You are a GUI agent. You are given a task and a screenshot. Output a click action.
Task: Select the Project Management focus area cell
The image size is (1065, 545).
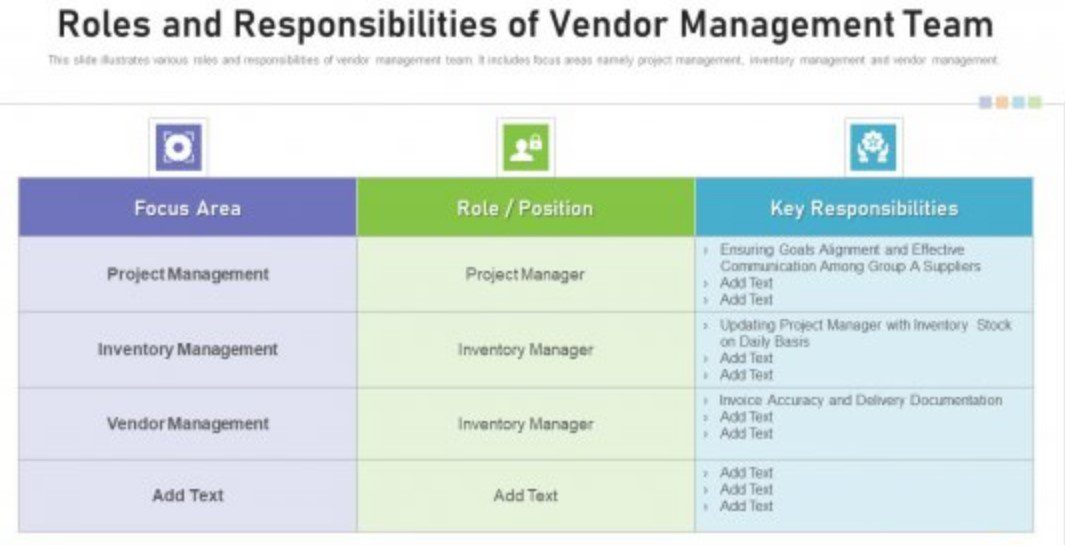(x=188, y=274)
